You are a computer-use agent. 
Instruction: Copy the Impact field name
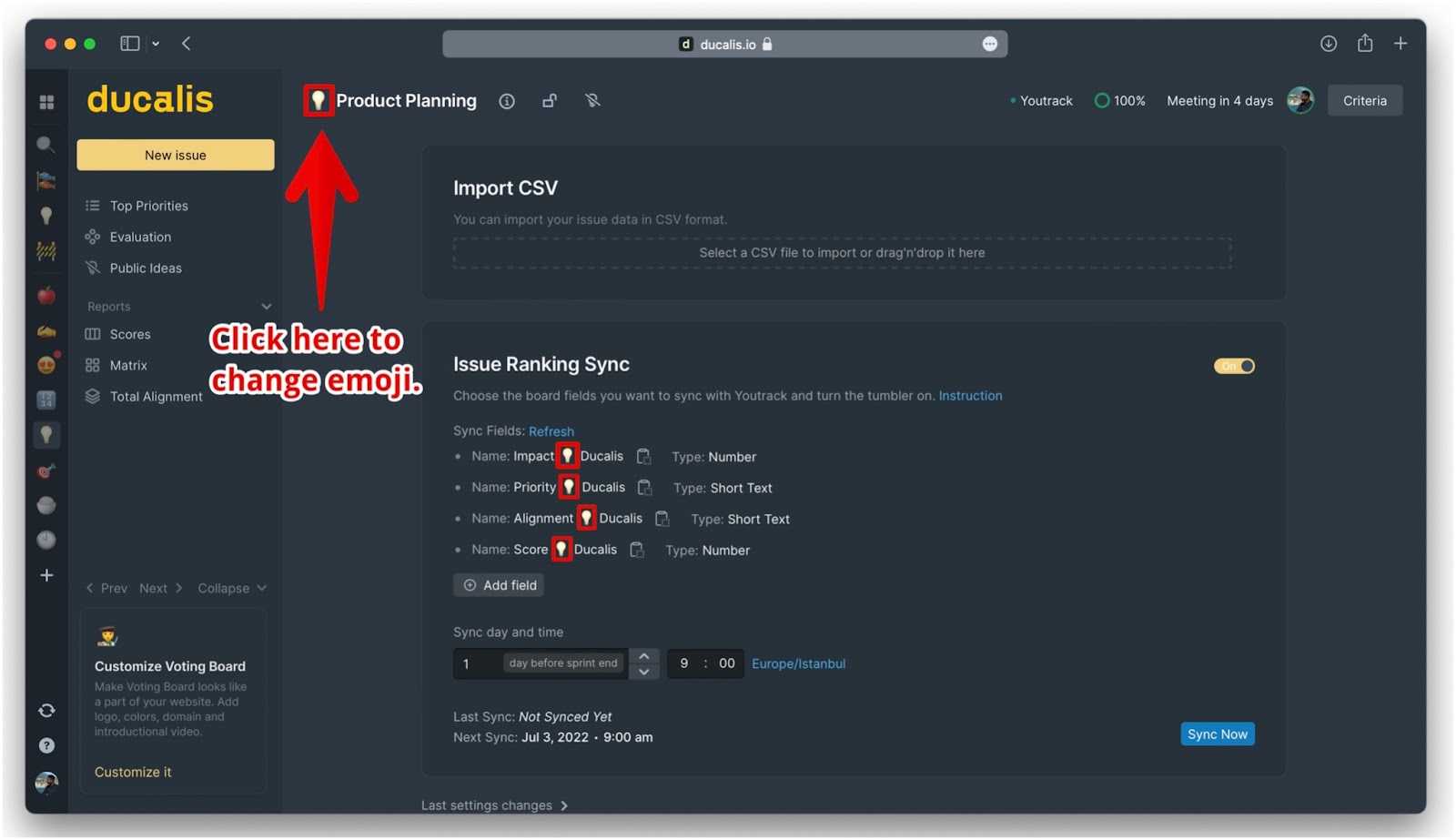(x=643, y=456)
